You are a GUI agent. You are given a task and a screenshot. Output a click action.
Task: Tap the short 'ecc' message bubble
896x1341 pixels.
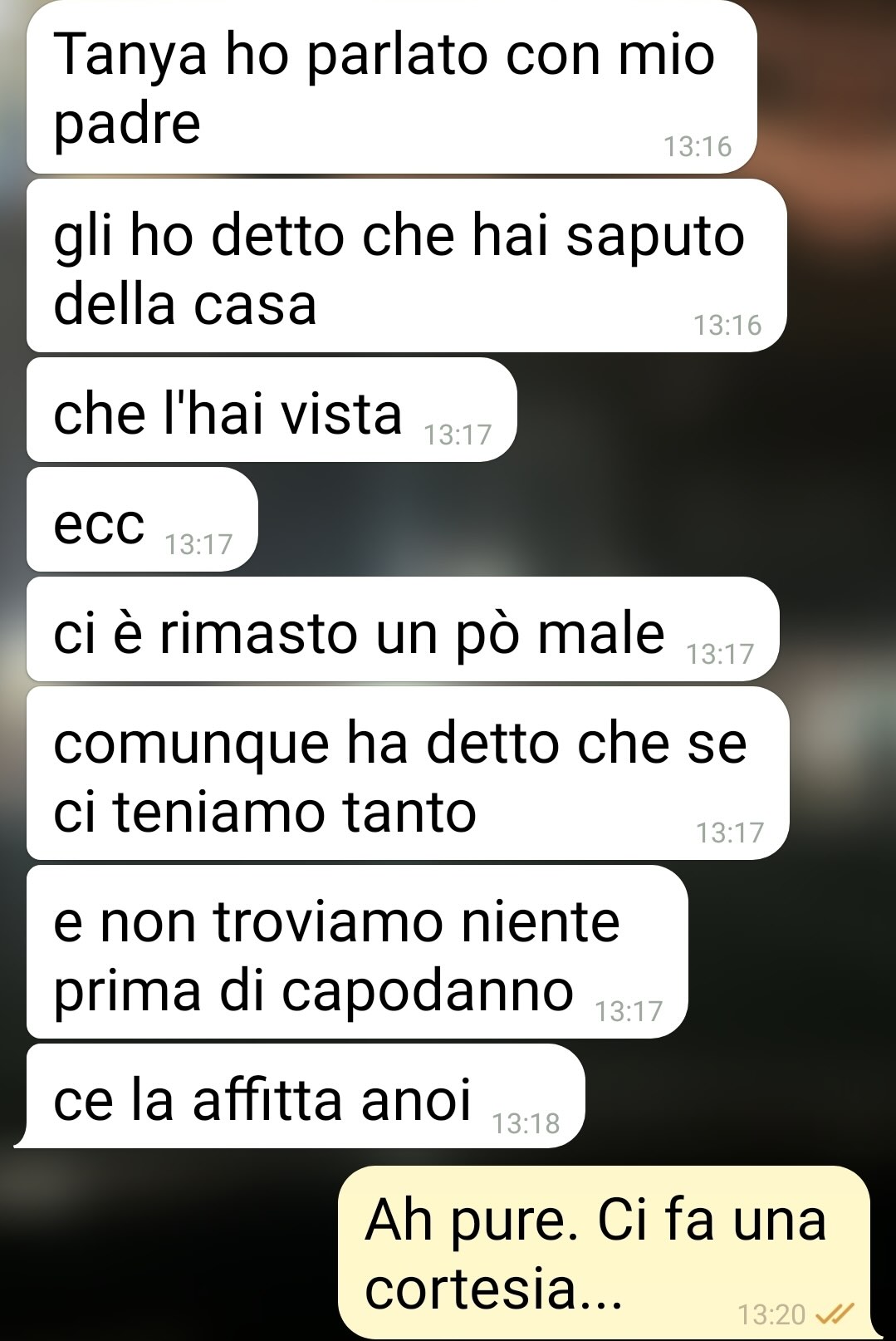pos(142,519)
